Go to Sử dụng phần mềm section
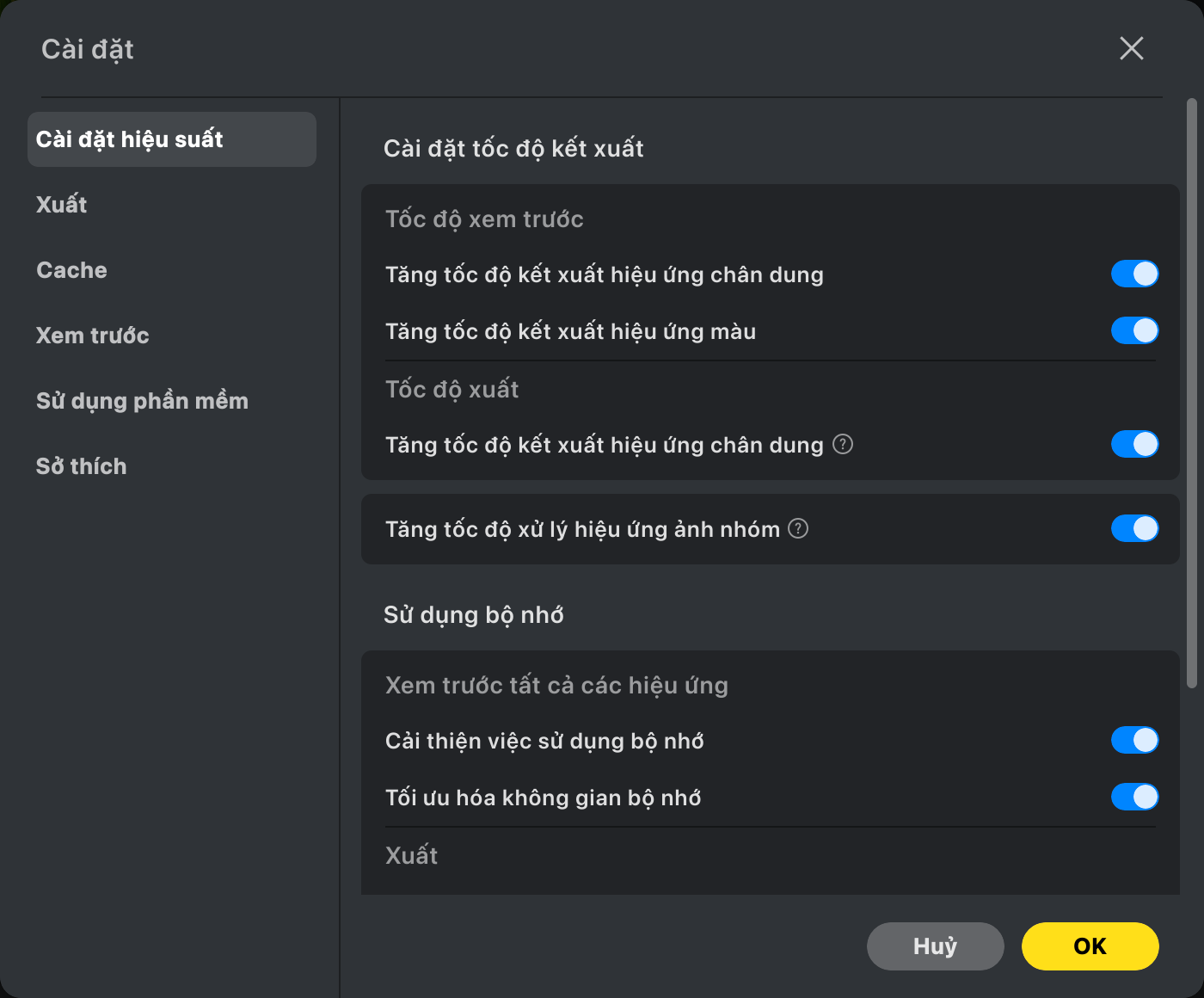The image size is (1204, 998). coord(142,401)
